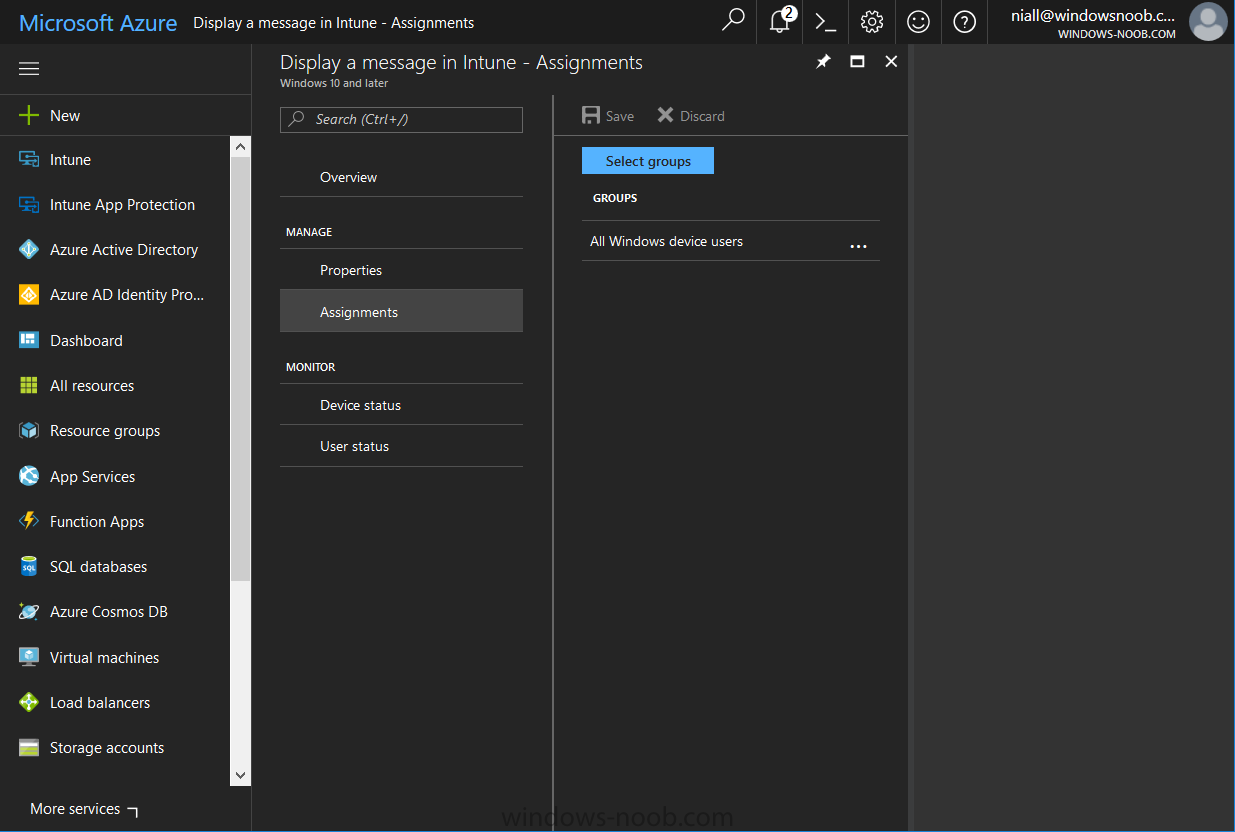The image size is (1235, 832).
Task: Click the Intune sidebar label
Action: [x=70, y=160]
